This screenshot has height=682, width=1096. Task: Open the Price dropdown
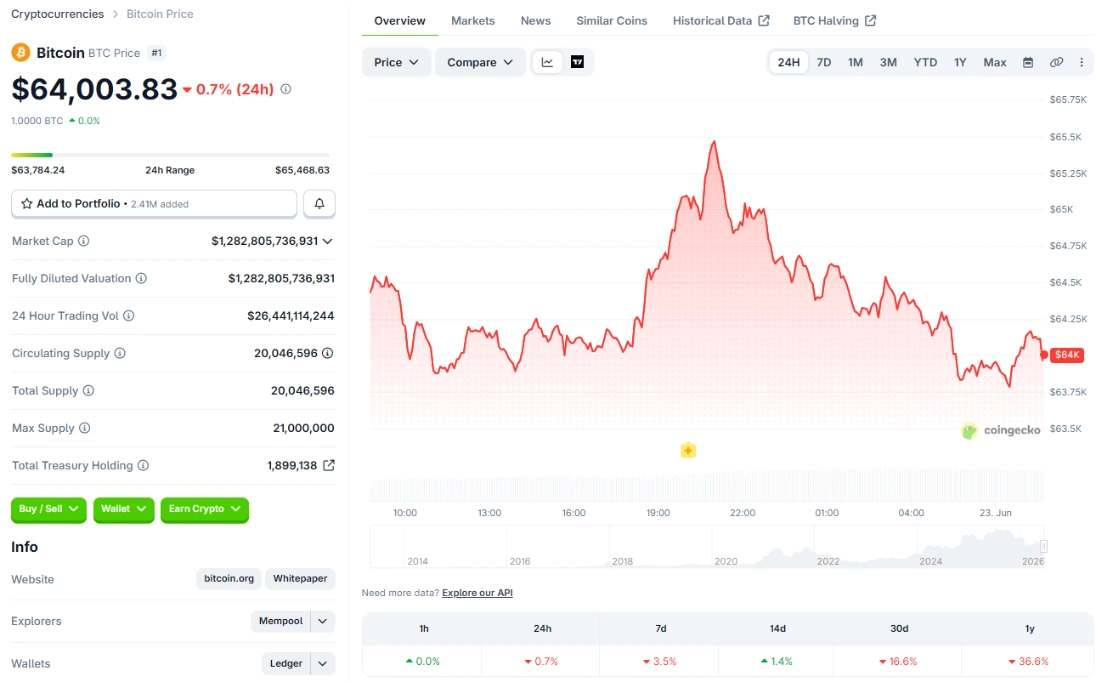click(x=396, y=62)
